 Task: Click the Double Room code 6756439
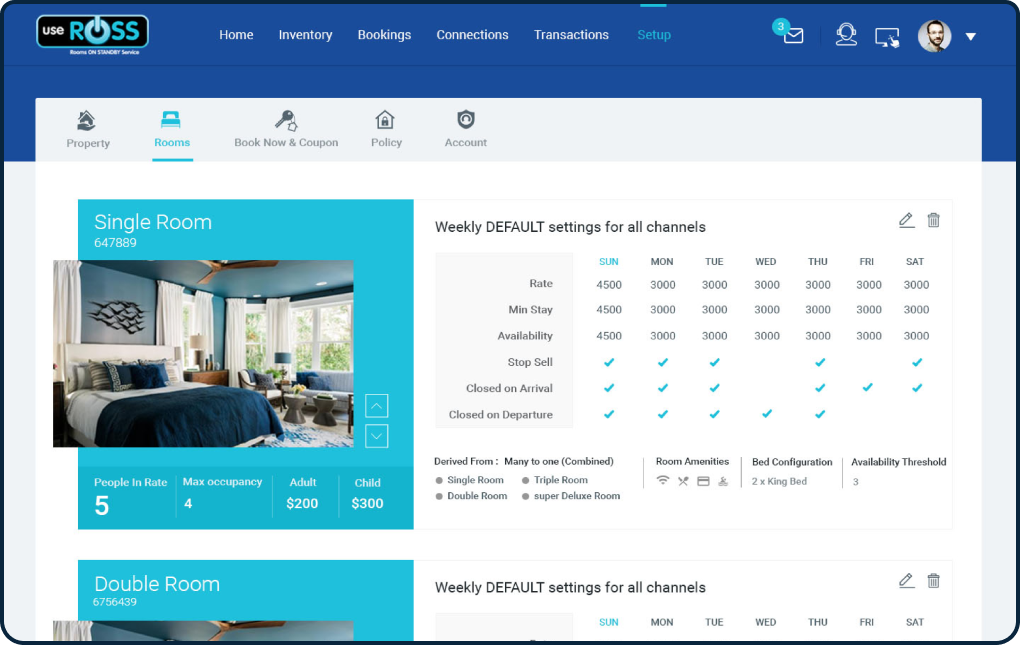(114, 602)
